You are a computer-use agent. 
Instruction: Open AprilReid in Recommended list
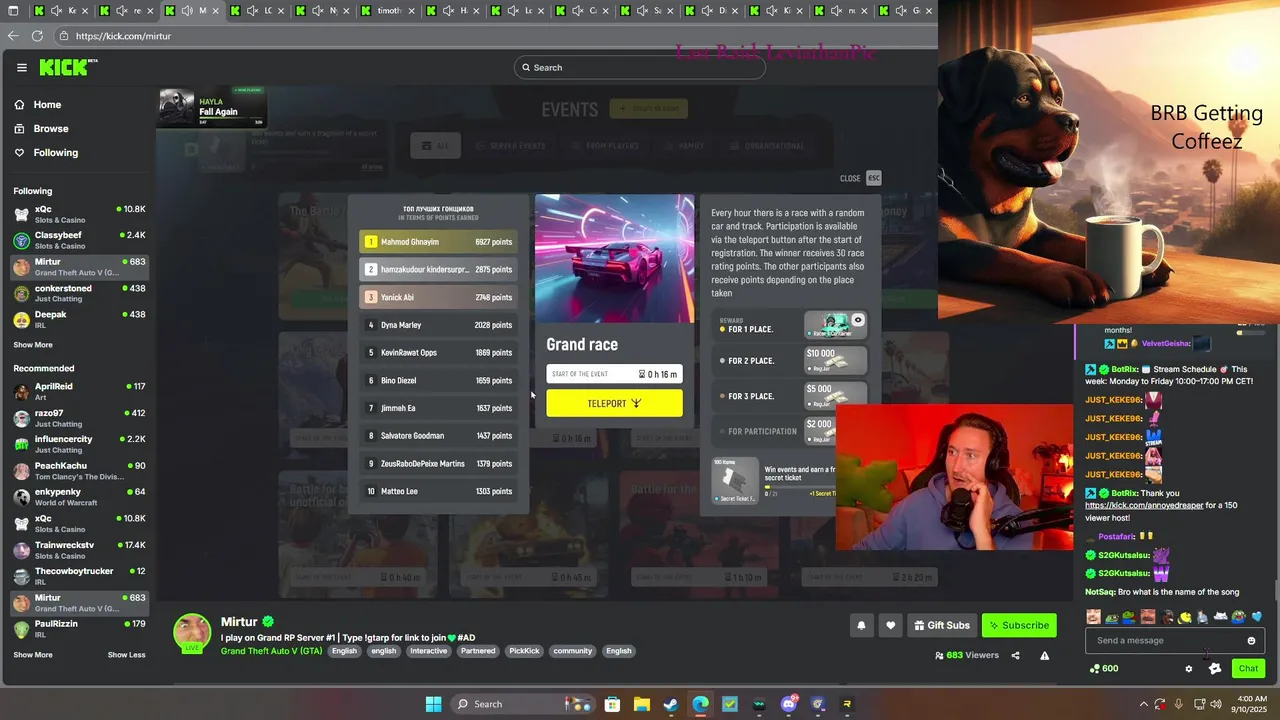click(78, 391)
